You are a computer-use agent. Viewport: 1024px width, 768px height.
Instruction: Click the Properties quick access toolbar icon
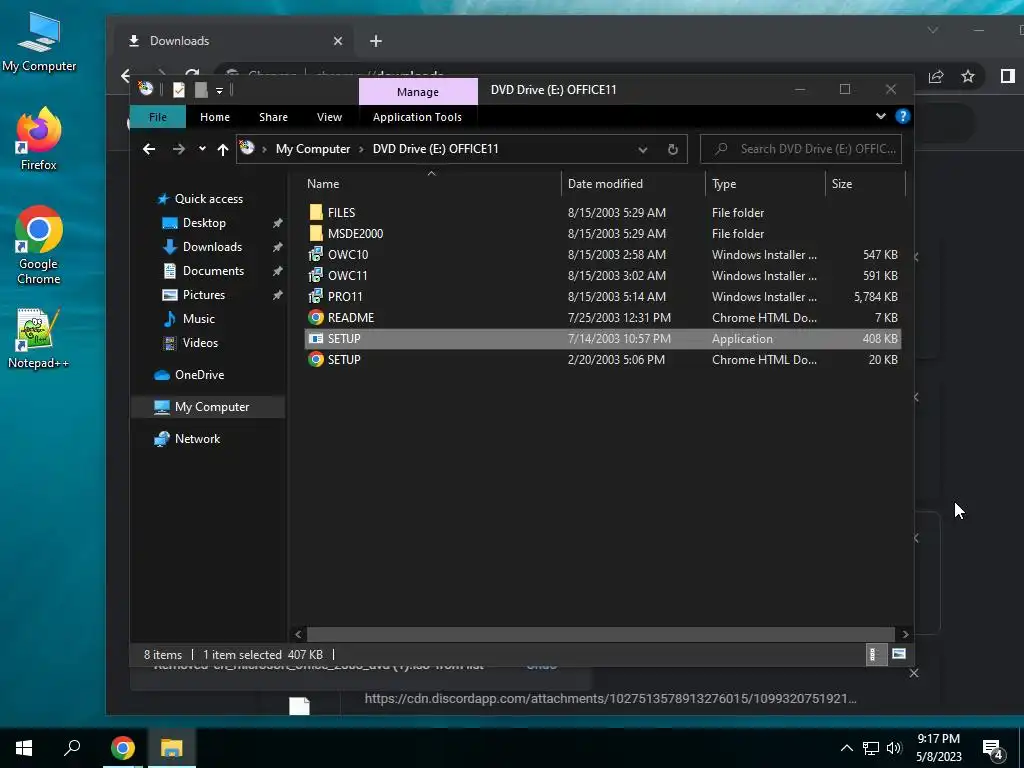(x=178, y=89)
